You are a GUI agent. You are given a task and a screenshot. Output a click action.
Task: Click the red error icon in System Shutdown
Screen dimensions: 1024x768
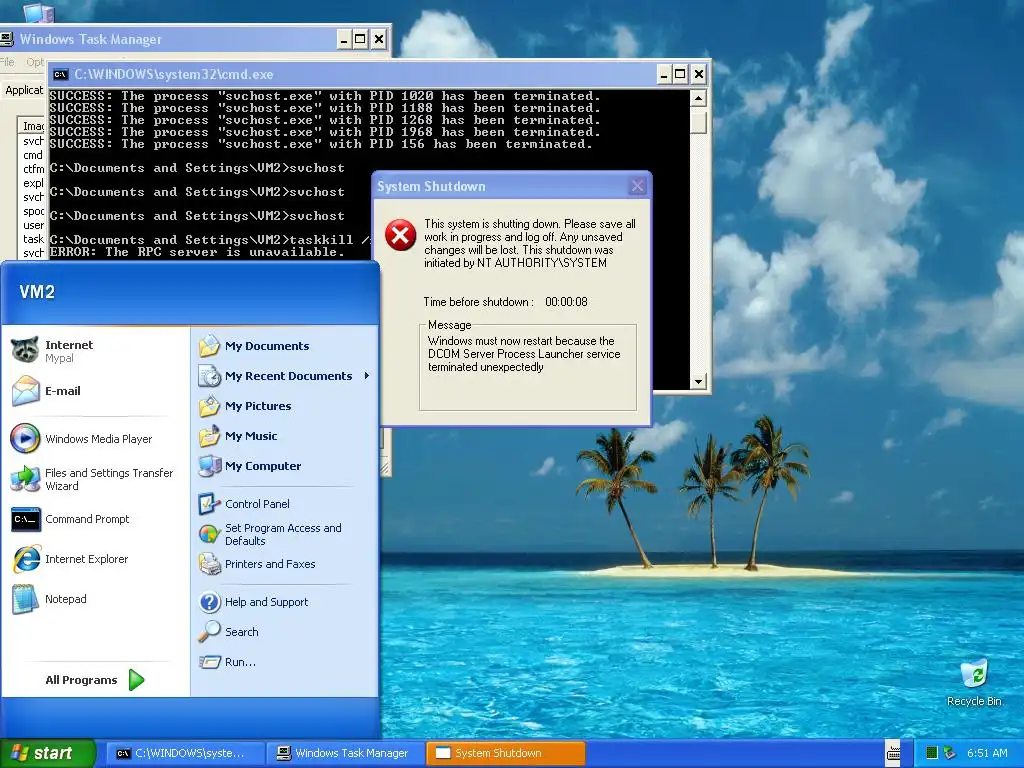[x=400, y=235]
